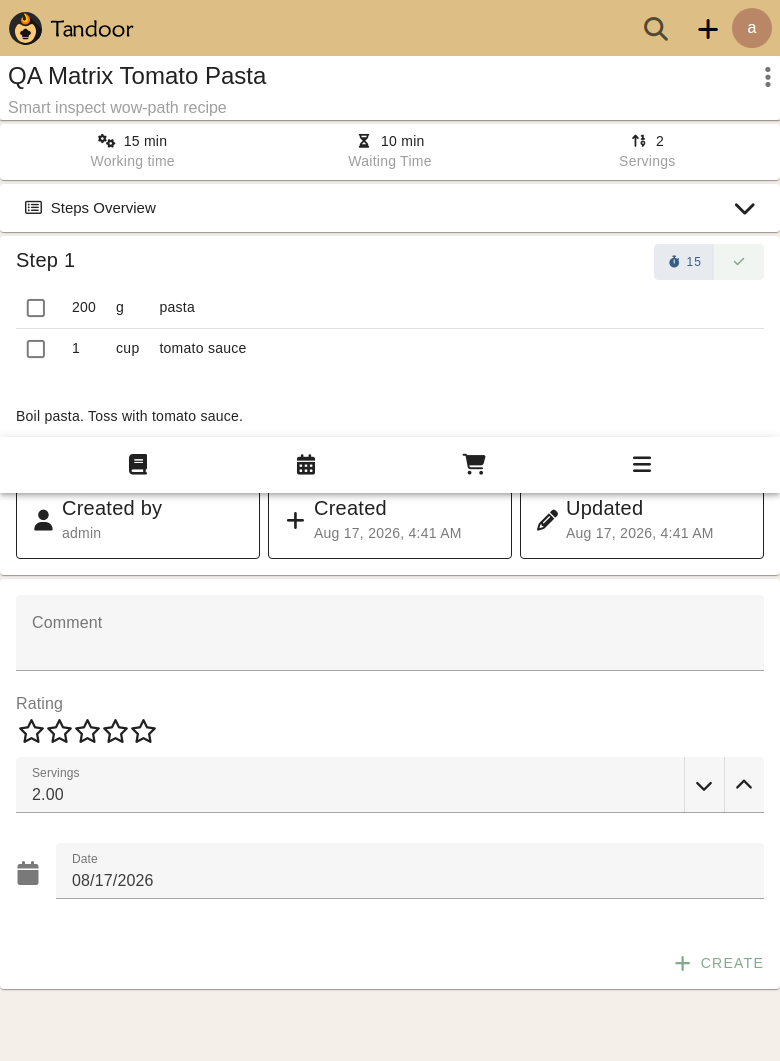The height and width of the screenshot is (1061, 780).
Task: Click the Created plus icon
Action: tap(295, 520)
